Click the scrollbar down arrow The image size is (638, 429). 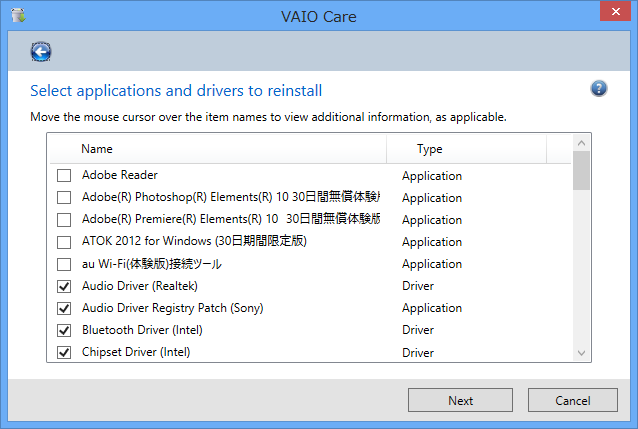pyautogui.click(x=581, y=353)
